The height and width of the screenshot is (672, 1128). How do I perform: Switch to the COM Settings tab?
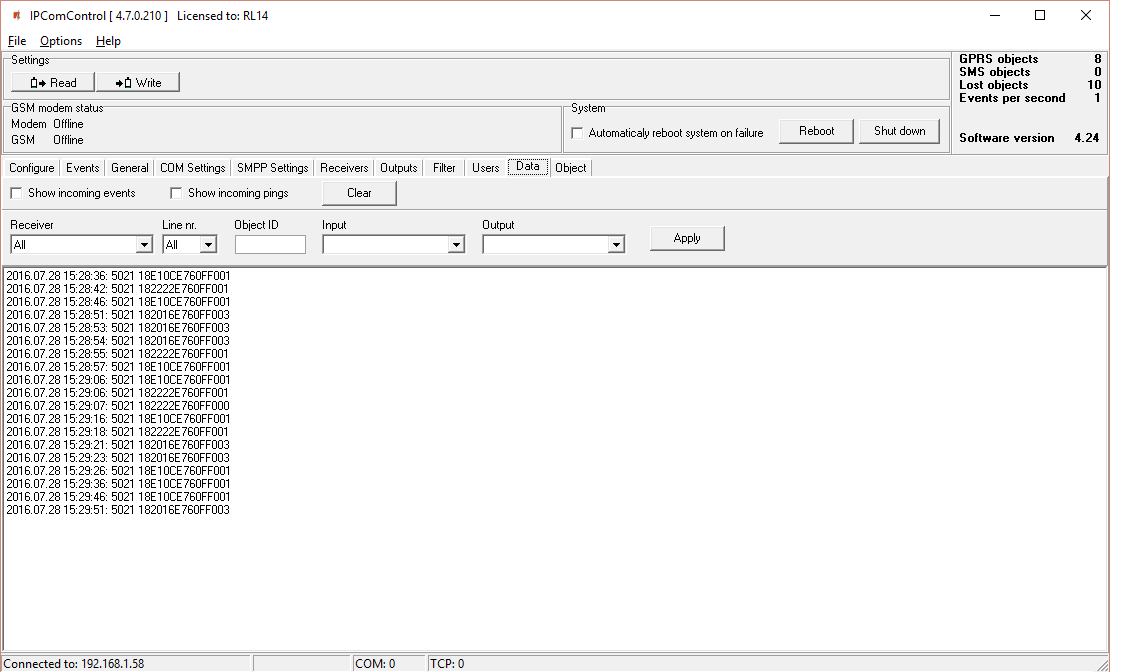(192, 168)
